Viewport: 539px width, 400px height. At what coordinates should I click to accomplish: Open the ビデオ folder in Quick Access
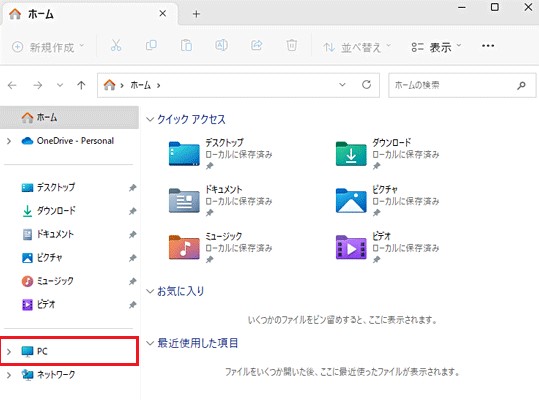coord(387,248)
